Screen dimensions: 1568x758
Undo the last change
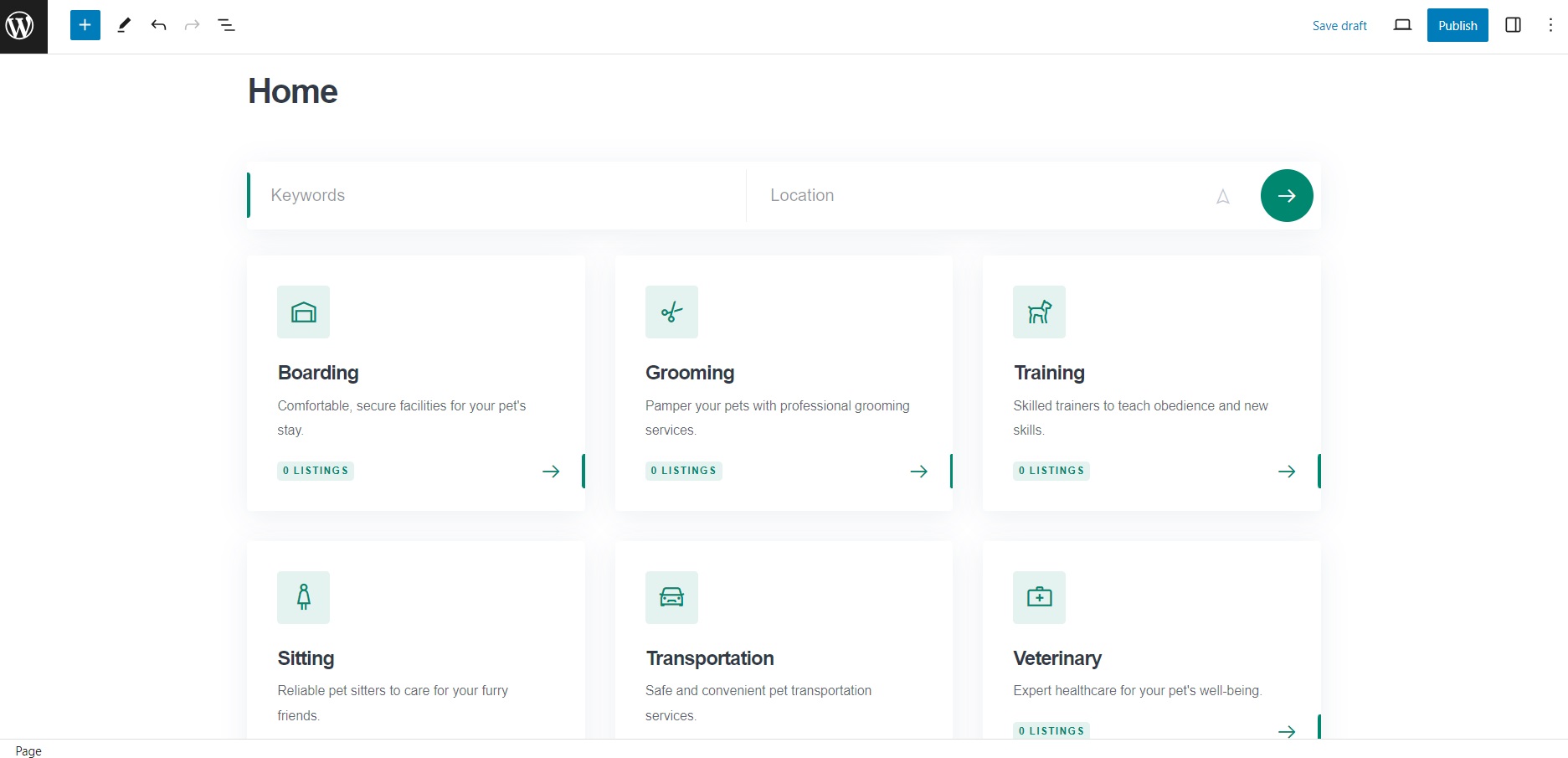[x=158, y=25]
